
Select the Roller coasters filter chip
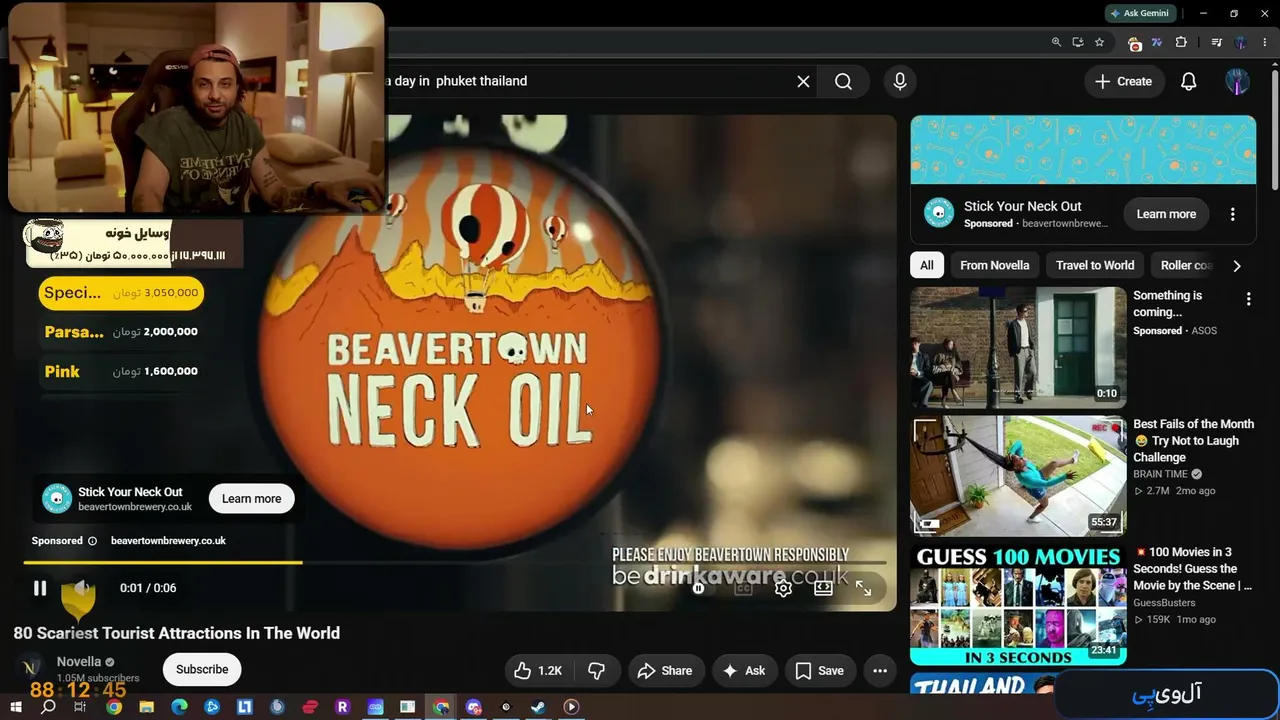(1186, 265)
